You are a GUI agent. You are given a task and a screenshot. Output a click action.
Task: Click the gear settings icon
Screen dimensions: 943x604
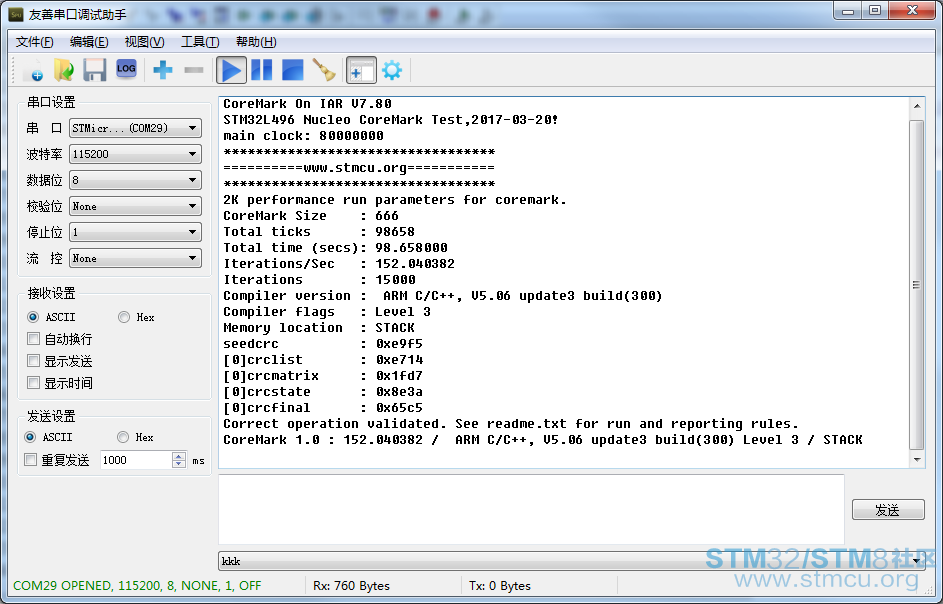click(392, 70)
